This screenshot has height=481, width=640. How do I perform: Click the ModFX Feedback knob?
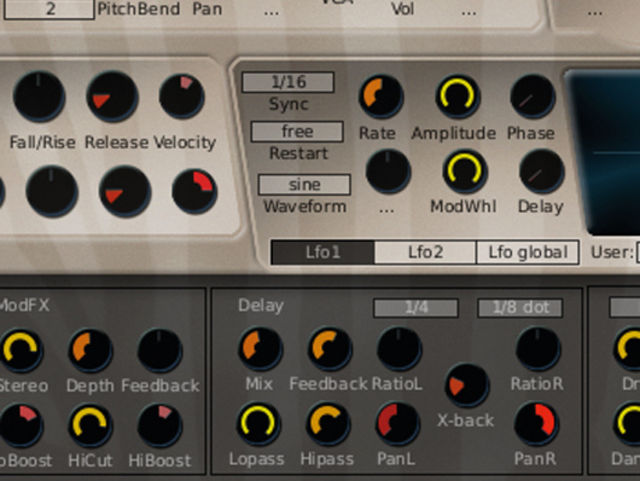160,351
